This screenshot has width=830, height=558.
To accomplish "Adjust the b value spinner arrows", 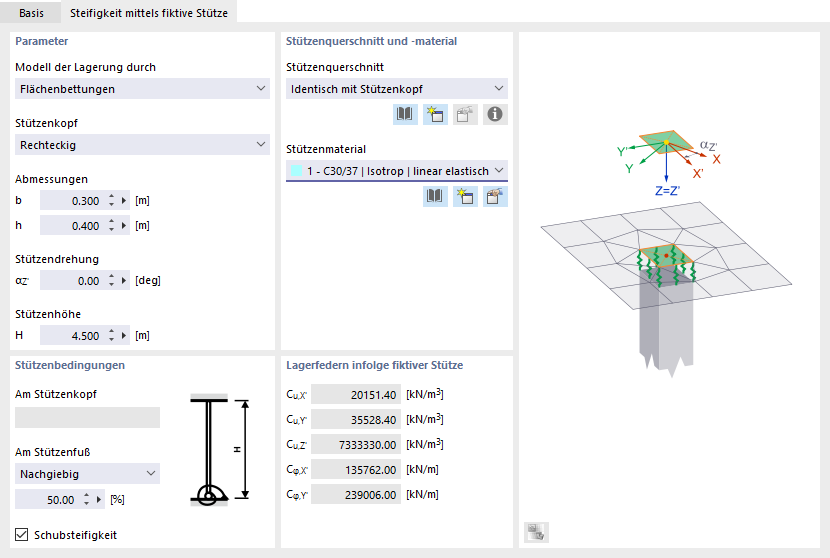I will 111,201.
